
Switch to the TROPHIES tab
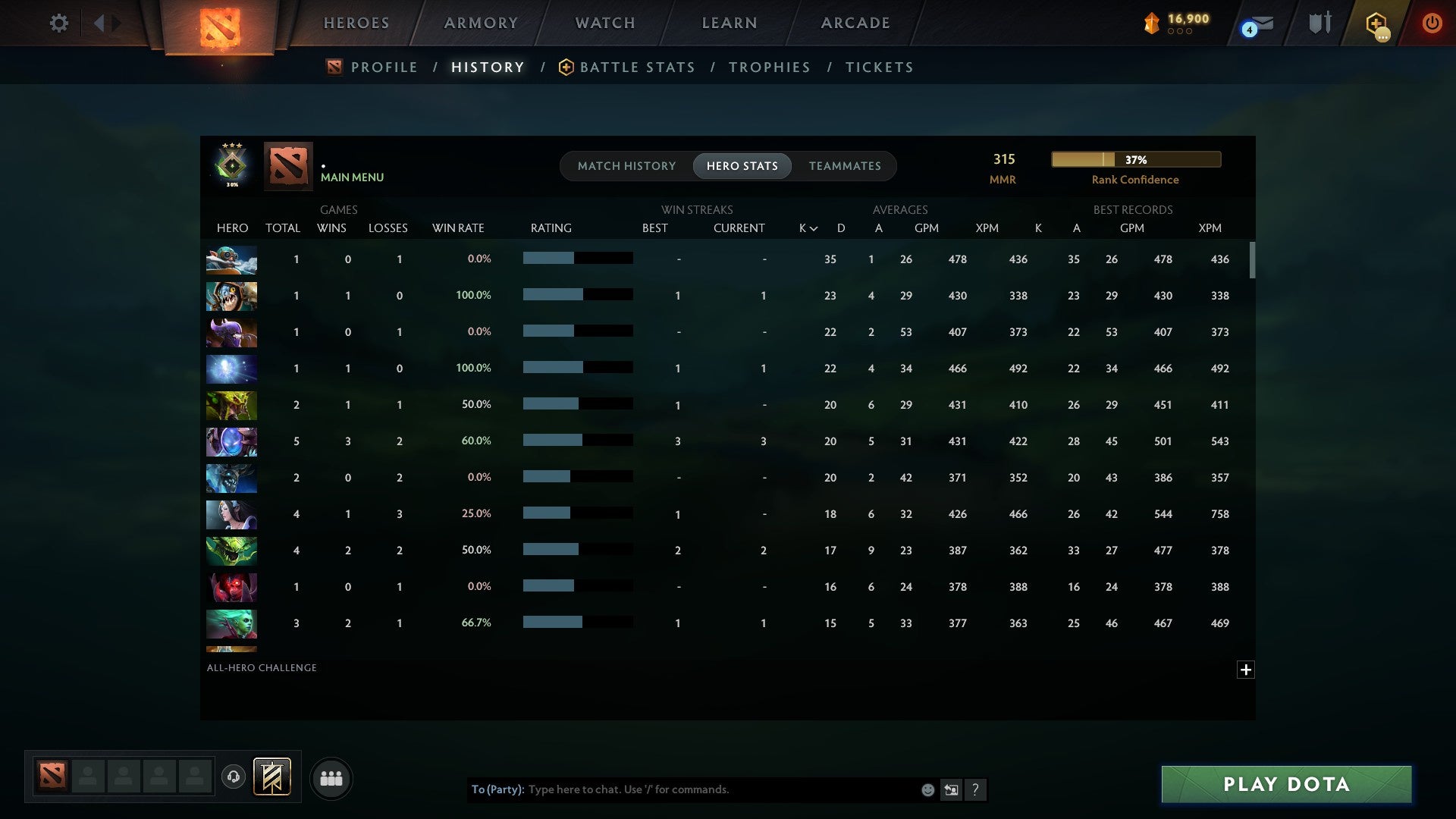(770, 67)
